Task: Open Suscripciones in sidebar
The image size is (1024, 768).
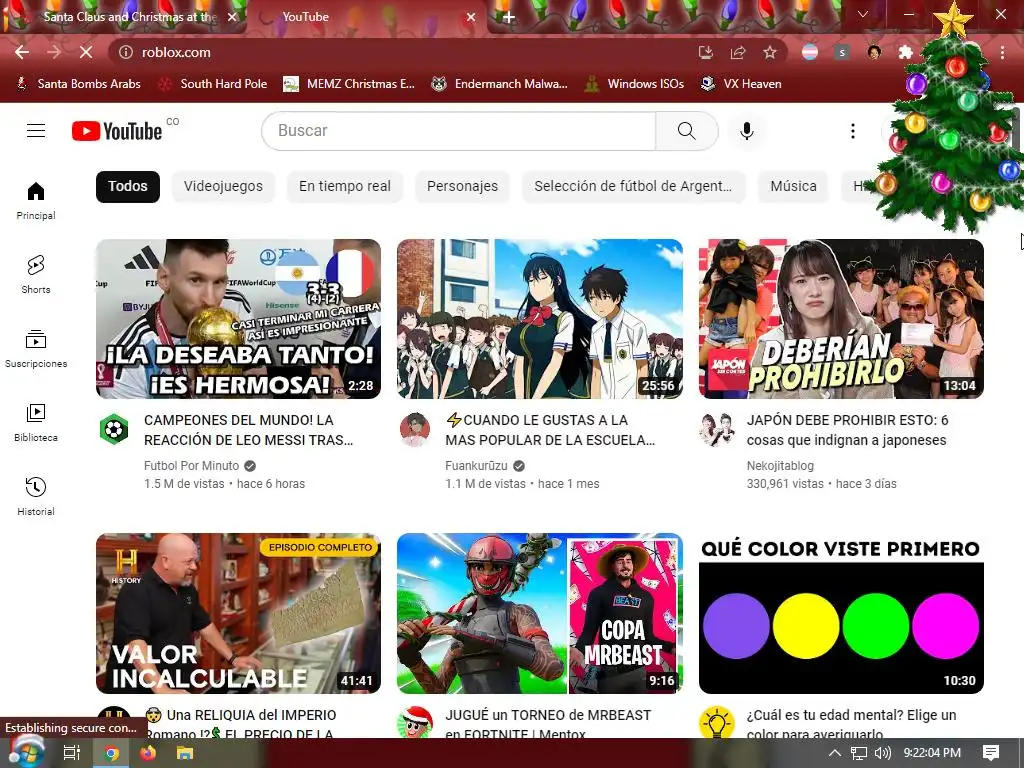Action: [x=36, y=349]
